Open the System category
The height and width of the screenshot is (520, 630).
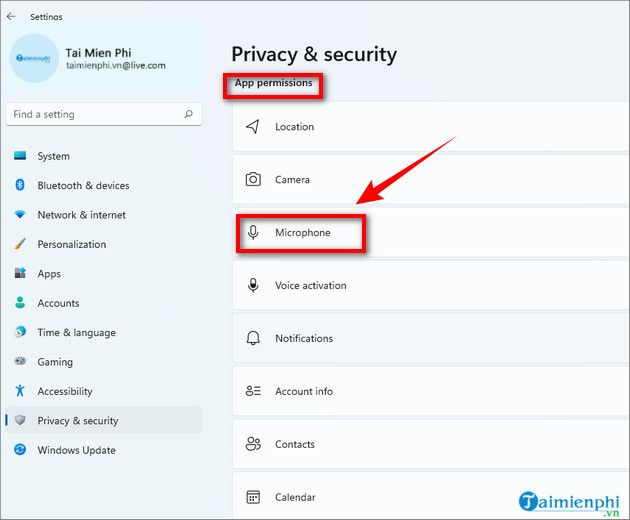[104, 156]
